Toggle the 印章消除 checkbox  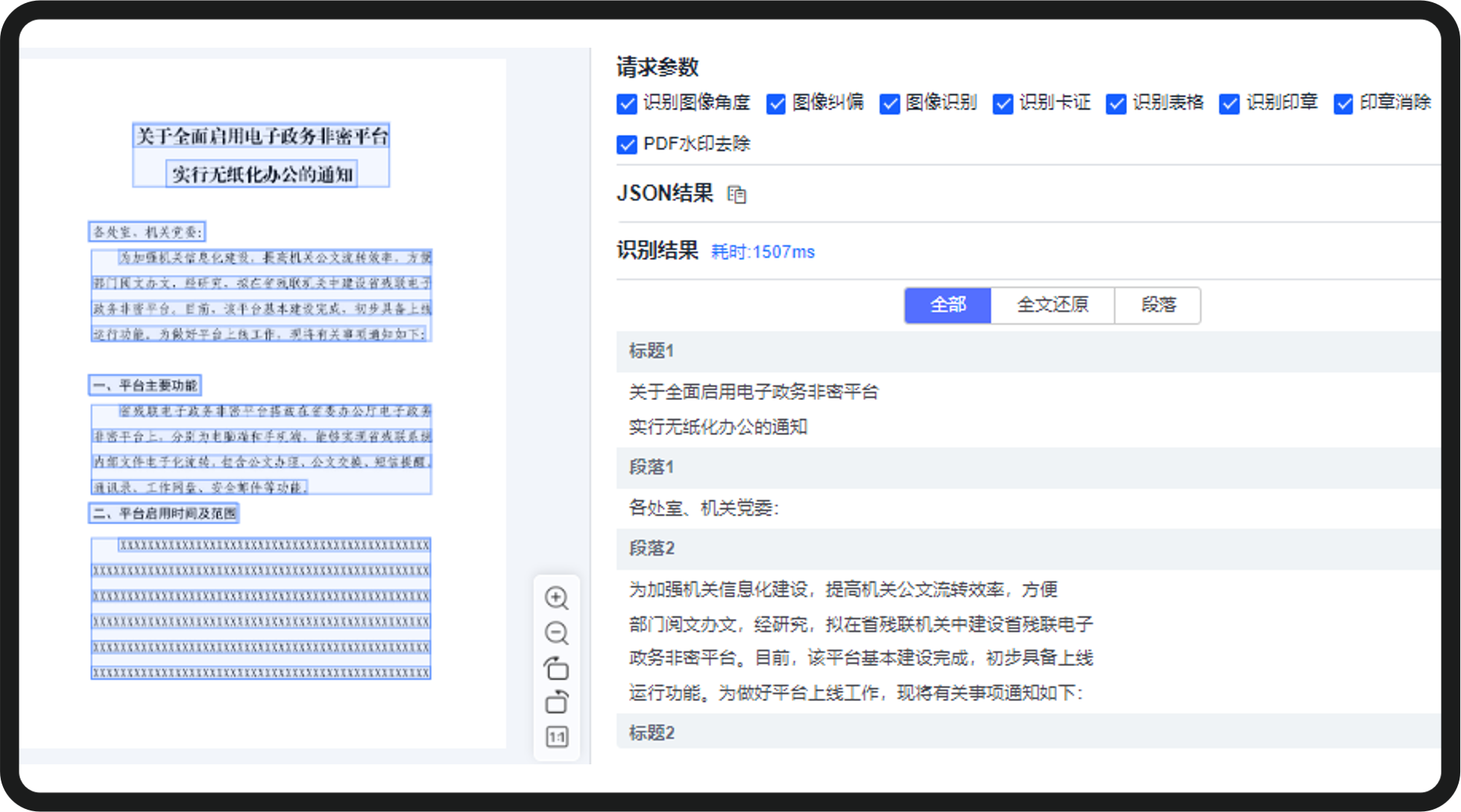coord(1343,104)
